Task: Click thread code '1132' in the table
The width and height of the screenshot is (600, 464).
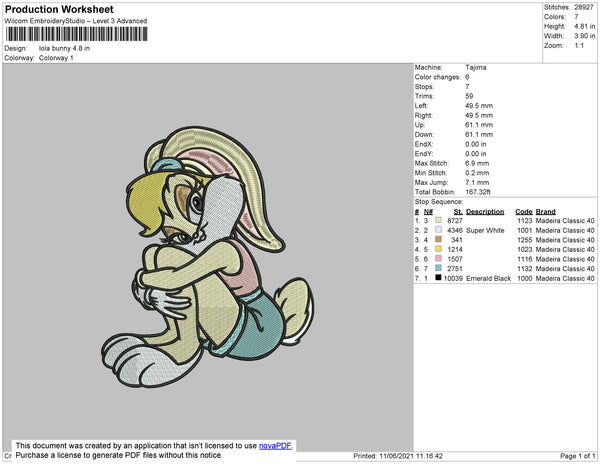Action: click(x=525, y=269)
